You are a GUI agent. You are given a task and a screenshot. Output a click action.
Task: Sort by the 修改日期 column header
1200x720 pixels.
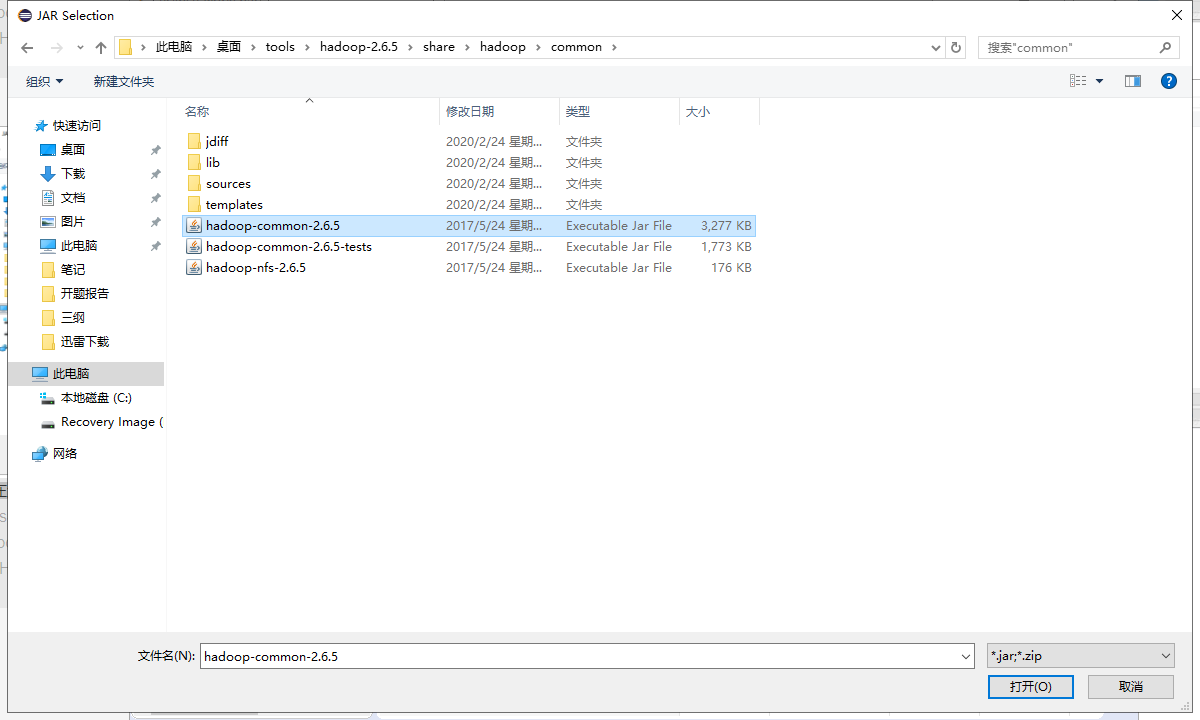(x=499, y=111)
